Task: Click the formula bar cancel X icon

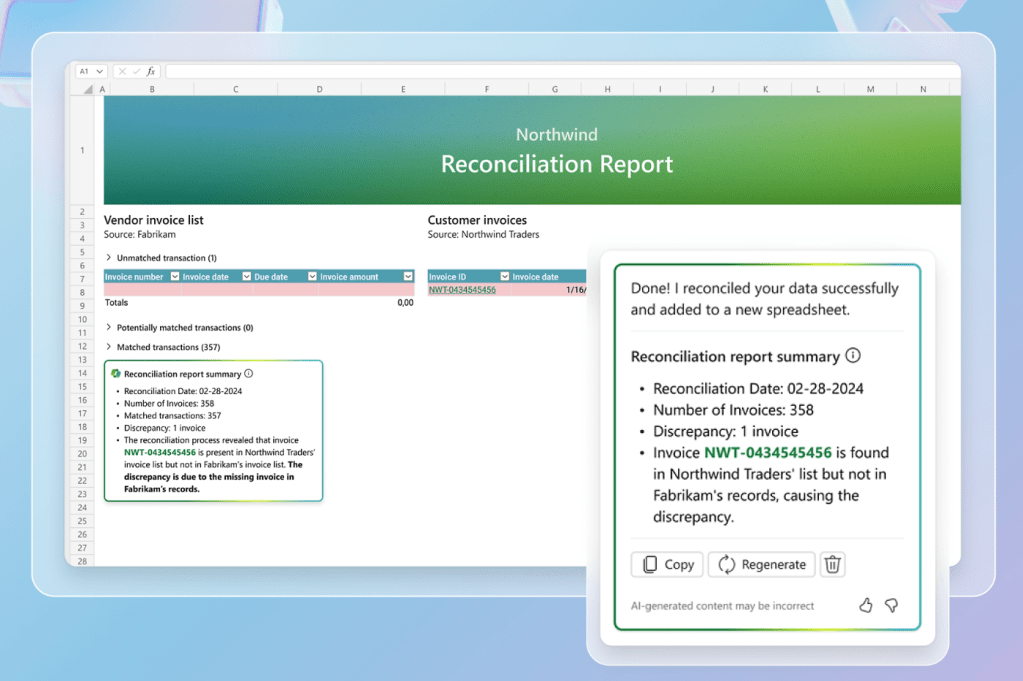Action: [x=122, y=72]
